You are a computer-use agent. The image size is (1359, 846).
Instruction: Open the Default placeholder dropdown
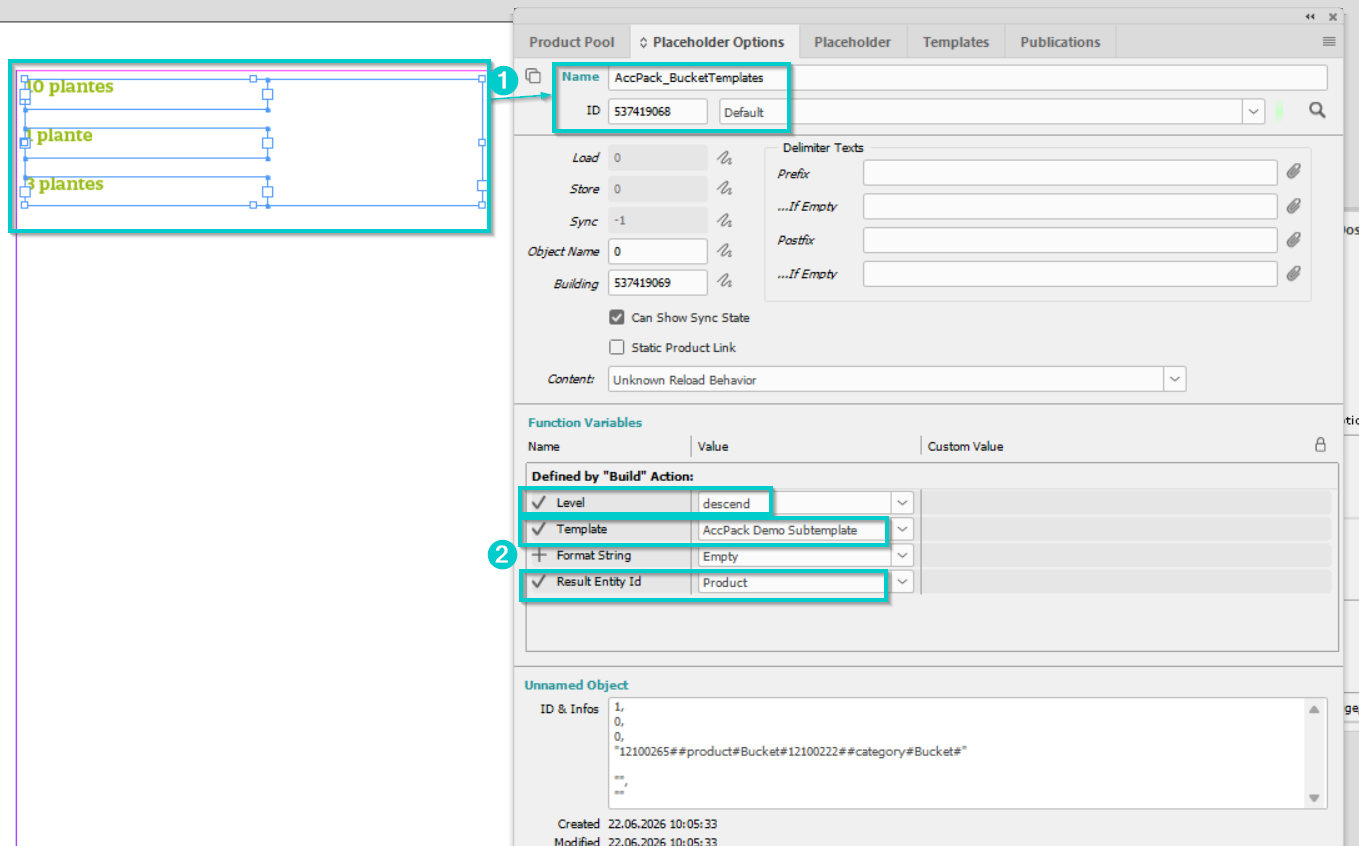(1254, 112)
